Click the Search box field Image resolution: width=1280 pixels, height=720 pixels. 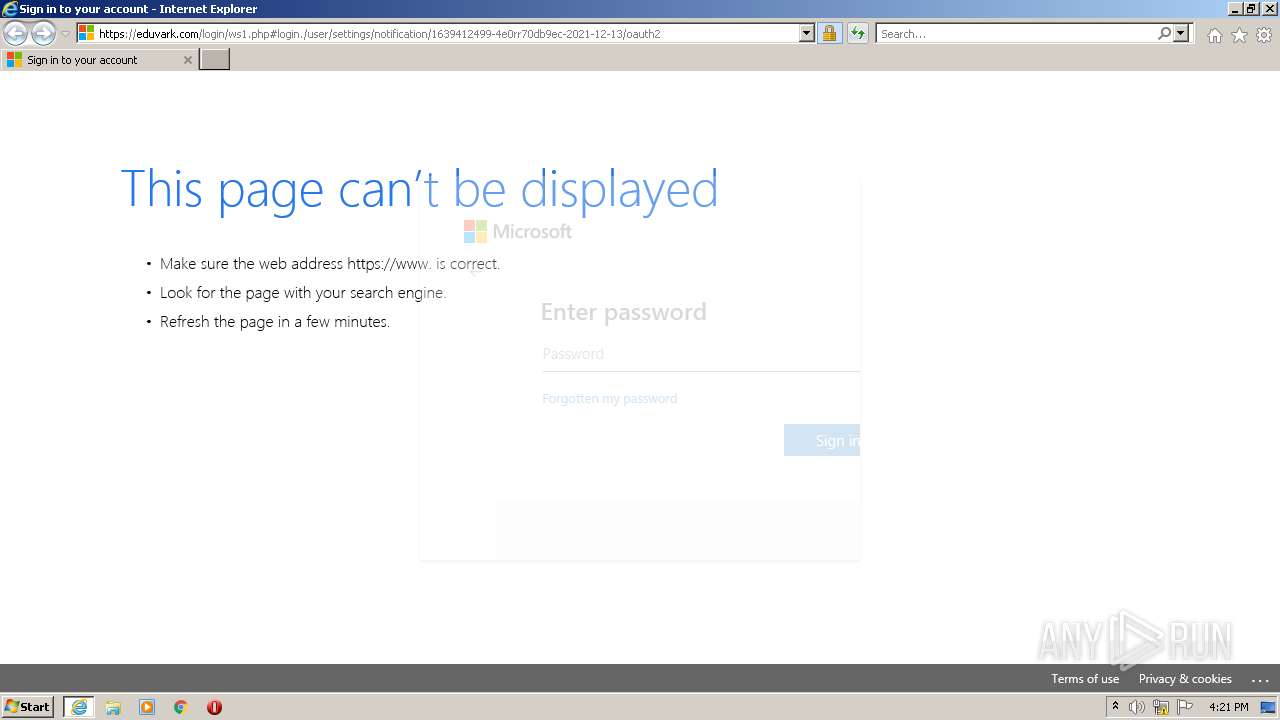click(1016, 33)
